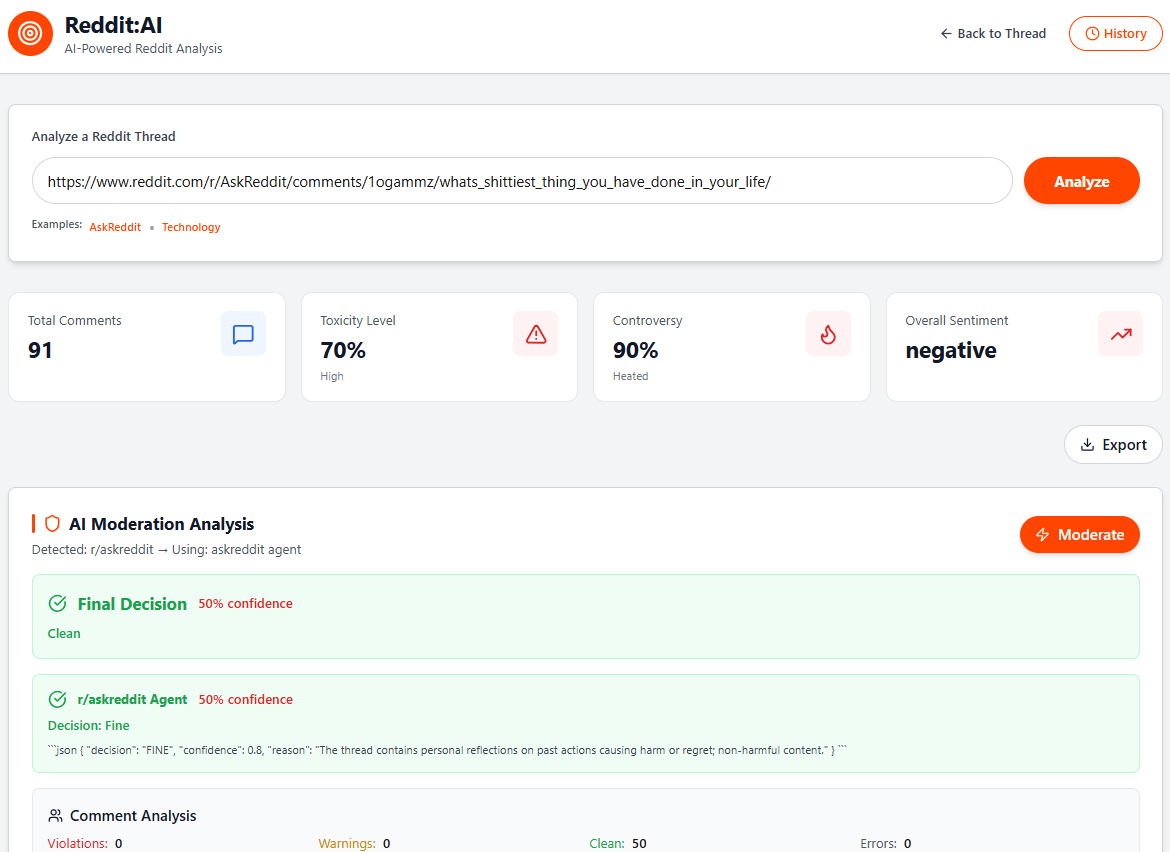Click the Controversy flame icon
Viewport: 1170px width, 852px height.
coord(828,334)
